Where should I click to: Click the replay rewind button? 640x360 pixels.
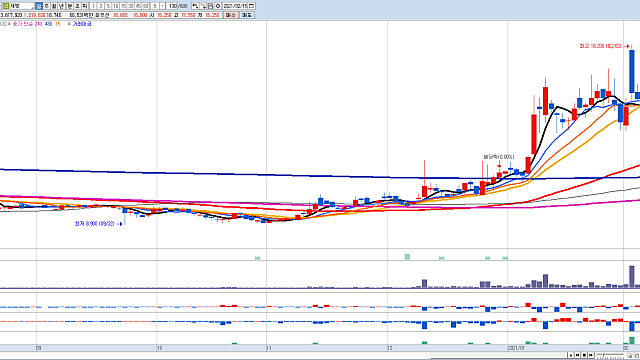577,355
